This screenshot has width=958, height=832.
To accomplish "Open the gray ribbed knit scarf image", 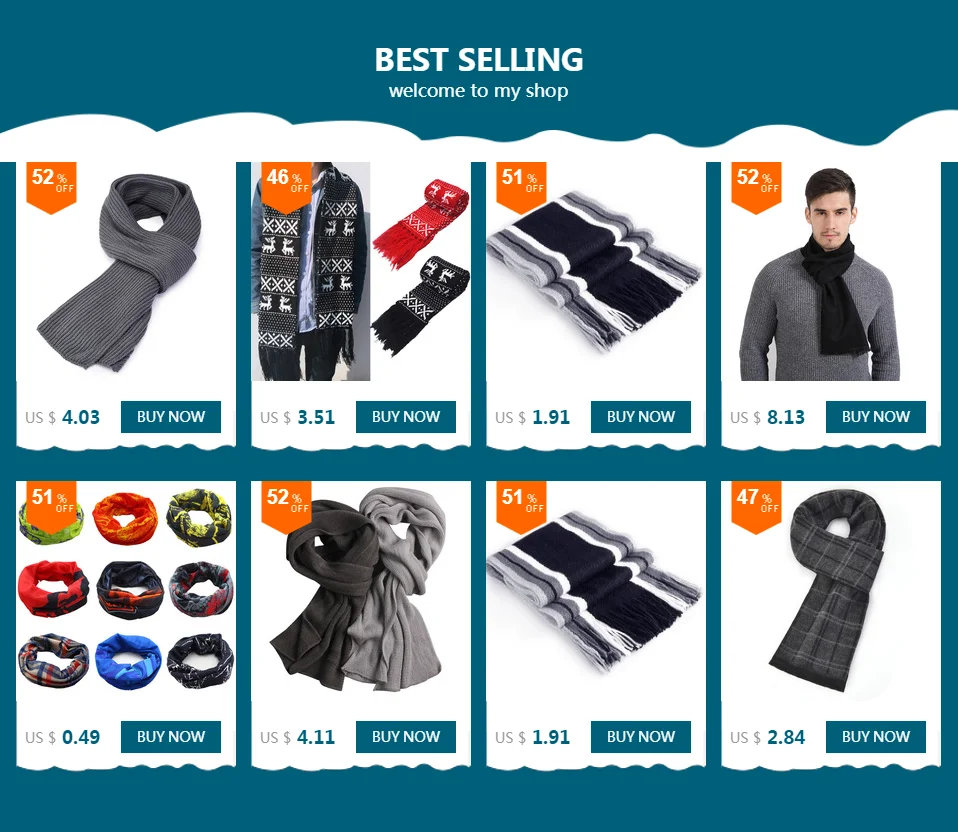I will [x=125, y=272].
